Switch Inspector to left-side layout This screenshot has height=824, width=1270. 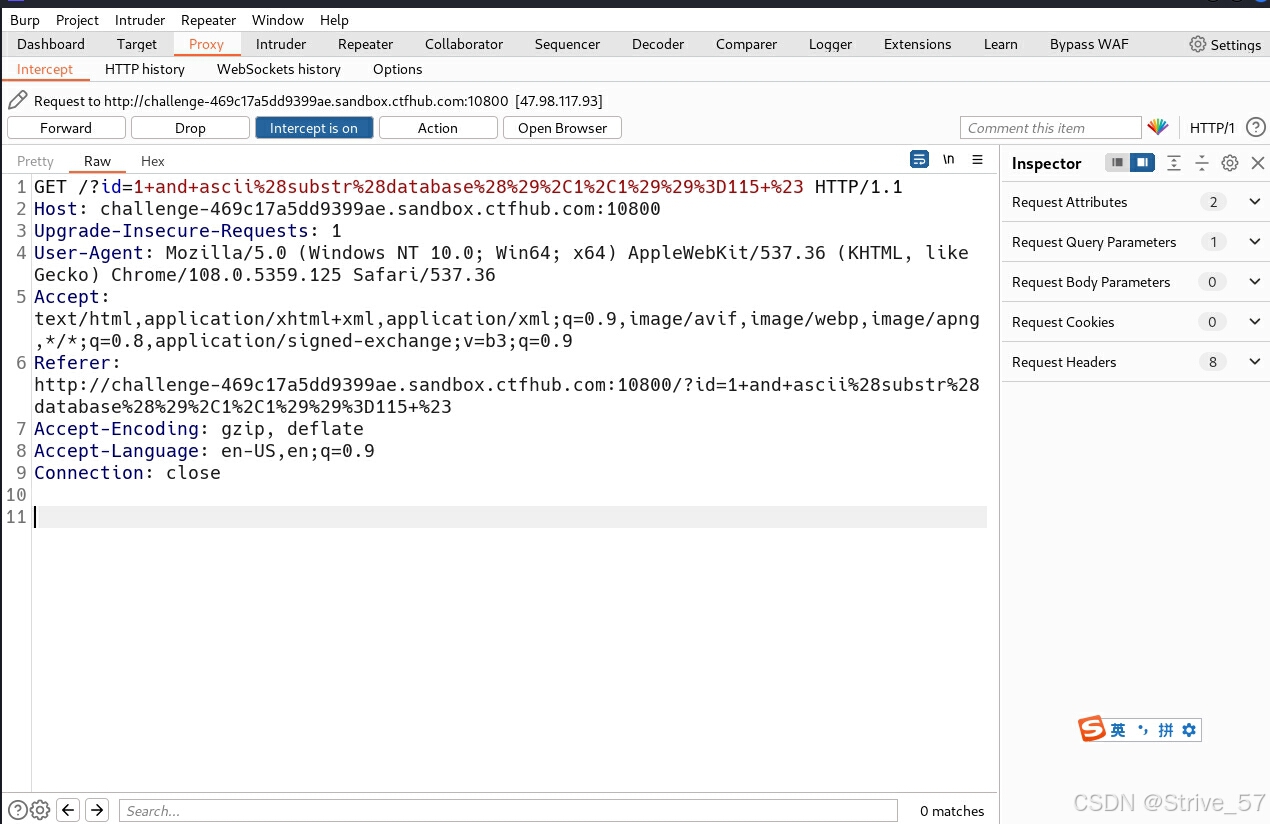point(1118,162)
